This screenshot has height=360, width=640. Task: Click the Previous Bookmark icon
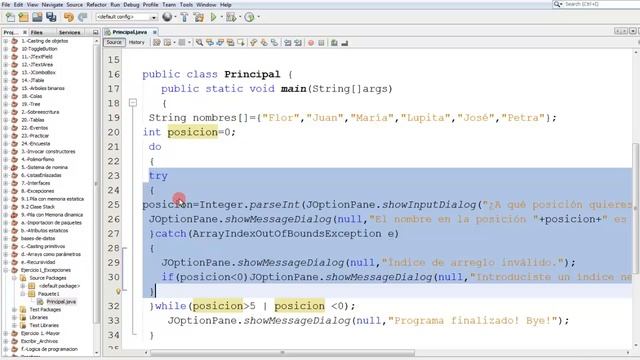tap(253, 42)
